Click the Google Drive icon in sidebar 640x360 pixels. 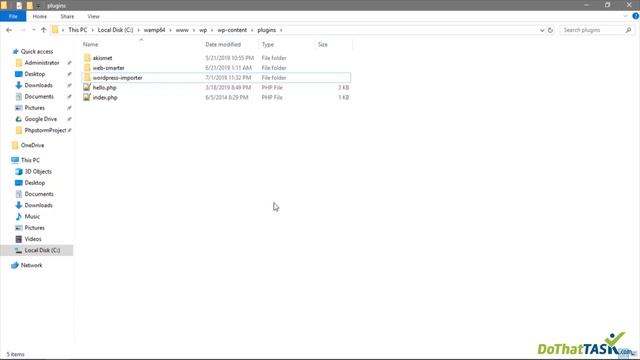[18, 119]
